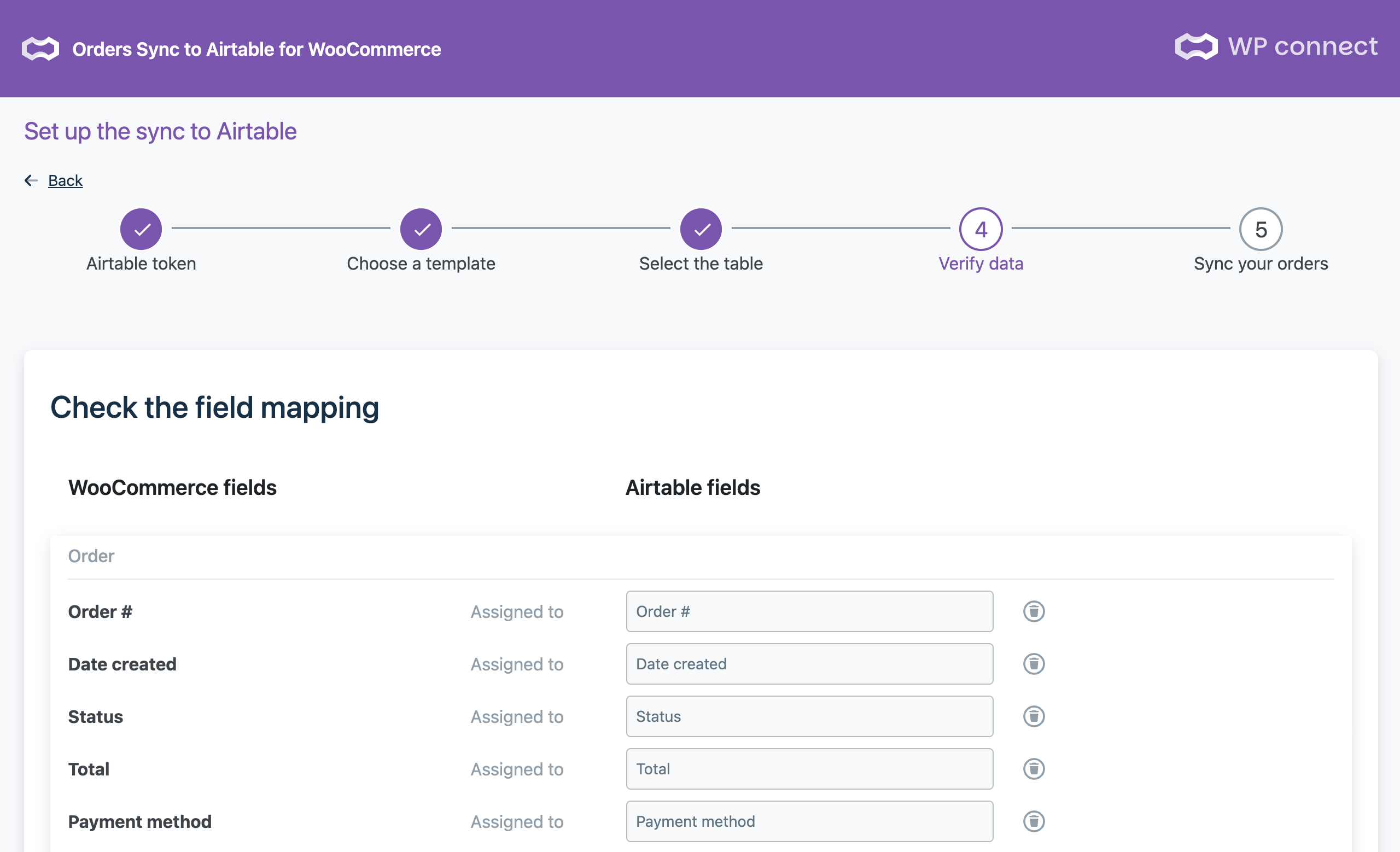Click the WP connect logo

(x=1275, y=46)
